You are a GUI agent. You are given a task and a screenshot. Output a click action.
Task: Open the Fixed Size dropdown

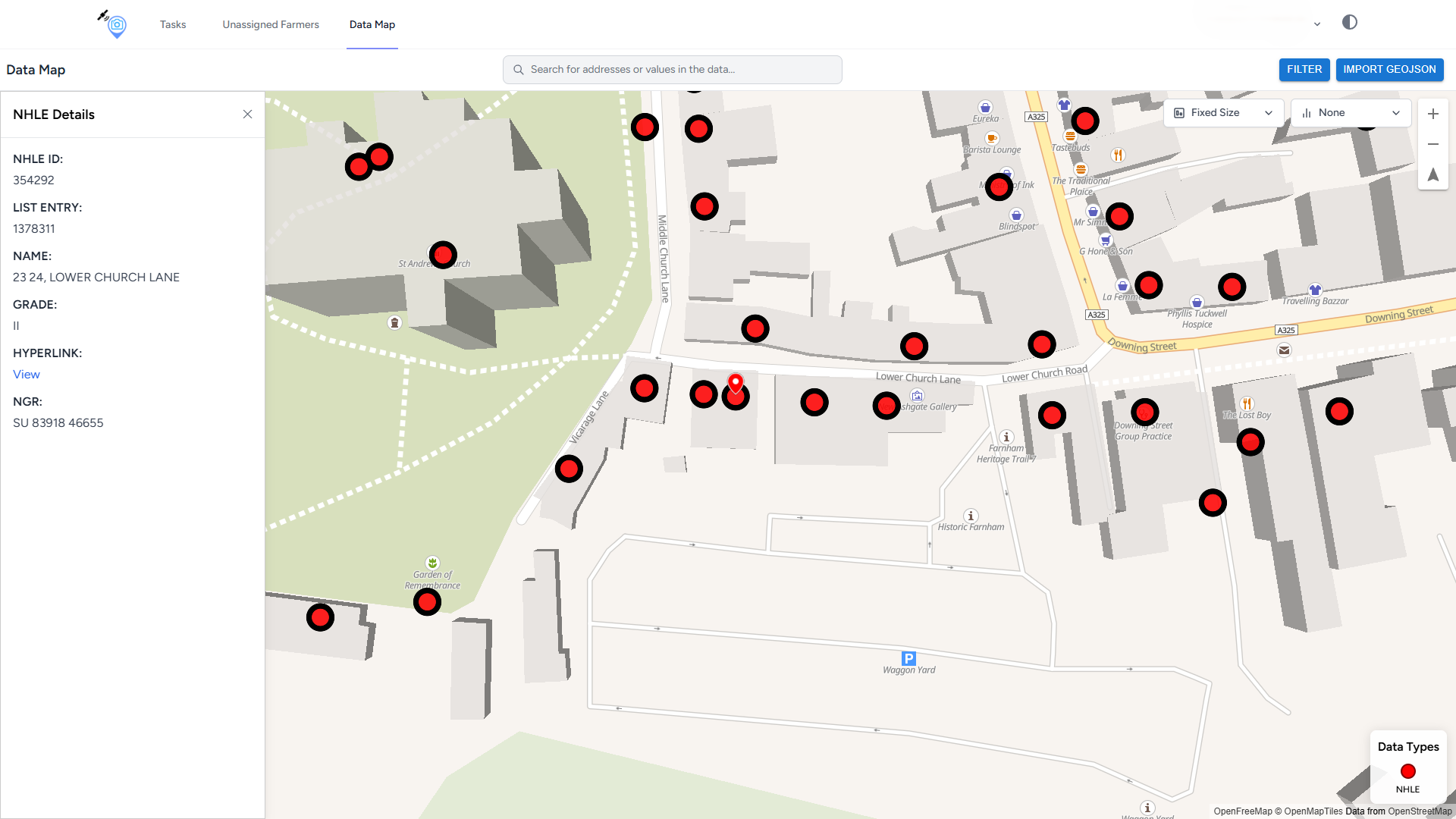click(x=1222, y=113)
